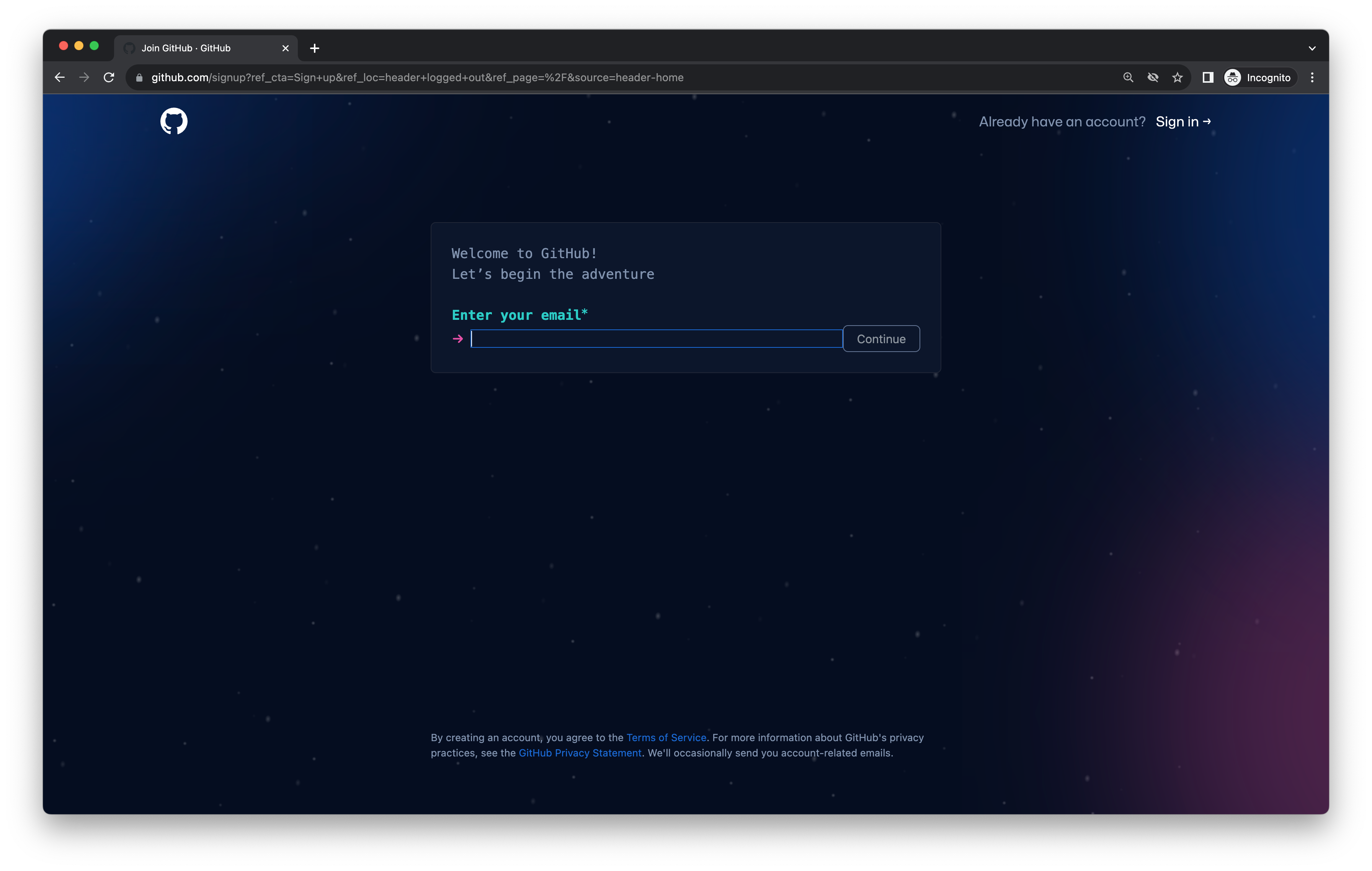1372x871 pixels.
Task: Maximize window with green button
Action: [x=94, y=46]
